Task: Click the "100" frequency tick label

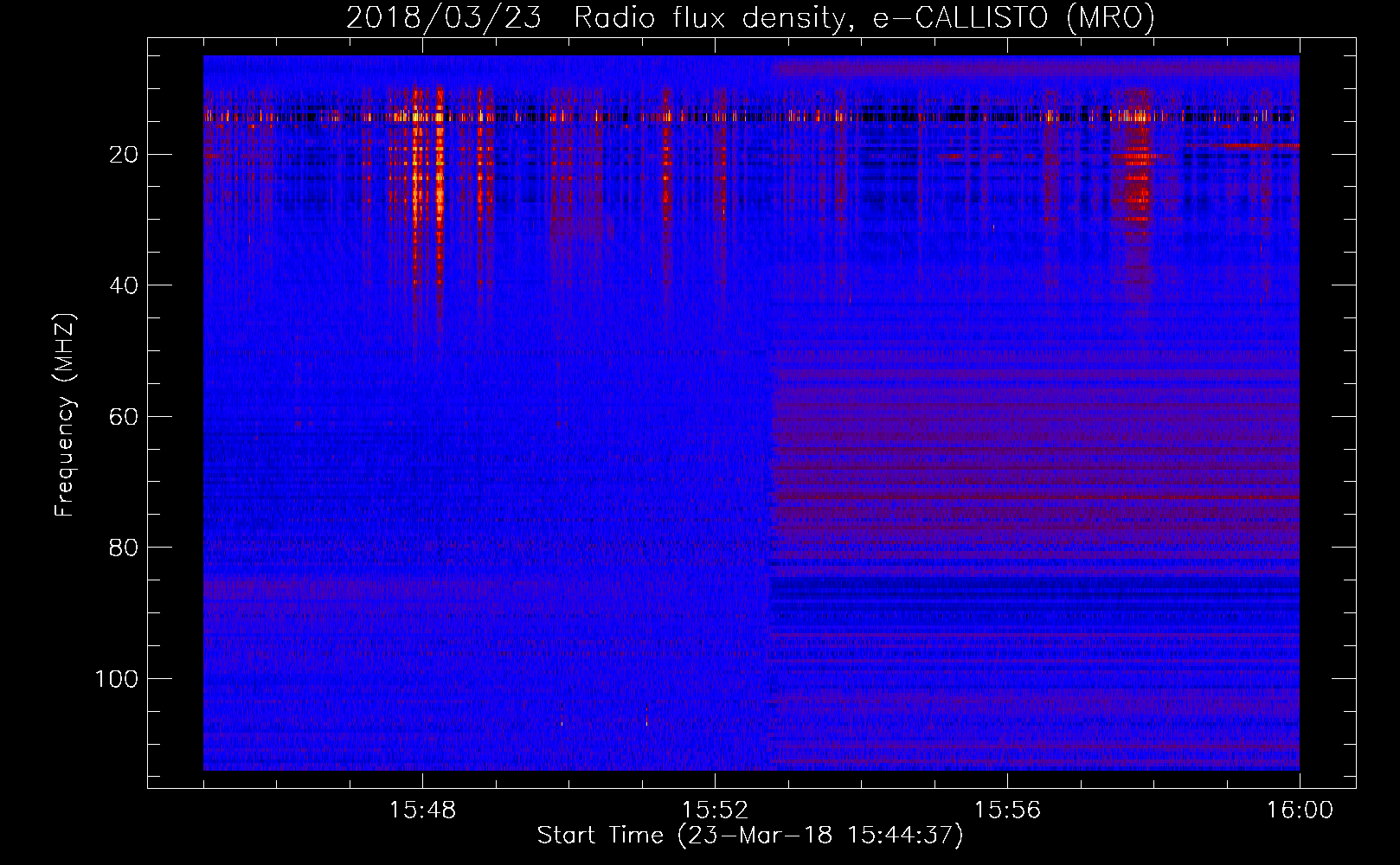Action: pos(117,679)
